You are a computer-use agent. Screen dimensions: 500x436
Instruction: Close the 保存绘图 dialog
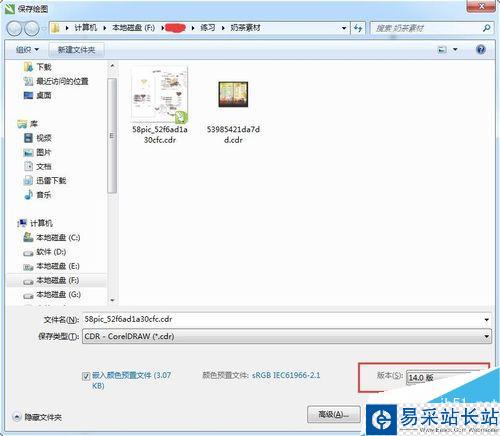pyautogui.click(x=481, y=6)
